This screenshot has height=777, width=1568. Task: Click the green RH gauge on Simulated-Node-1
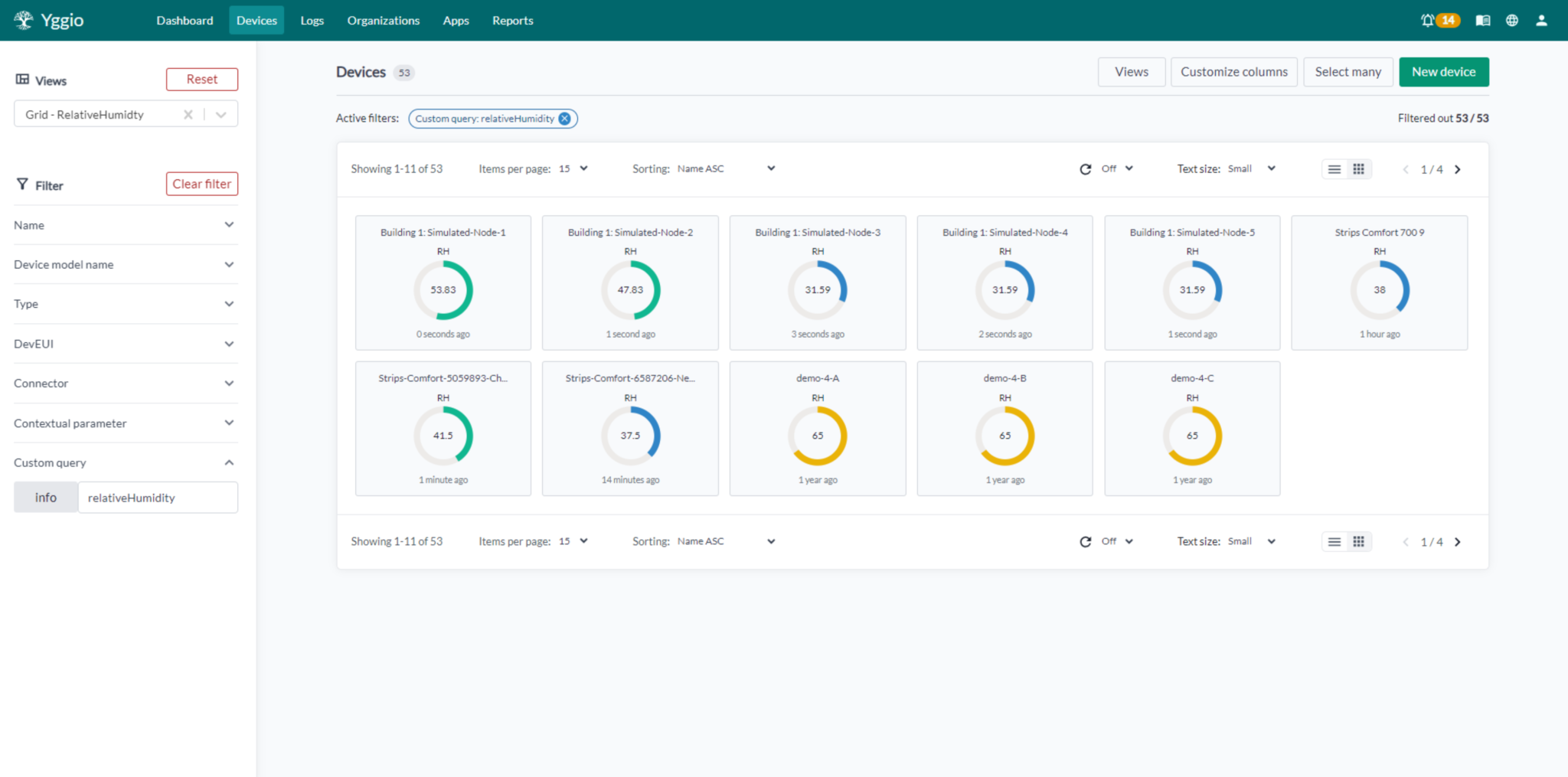[x=443, y=290]
